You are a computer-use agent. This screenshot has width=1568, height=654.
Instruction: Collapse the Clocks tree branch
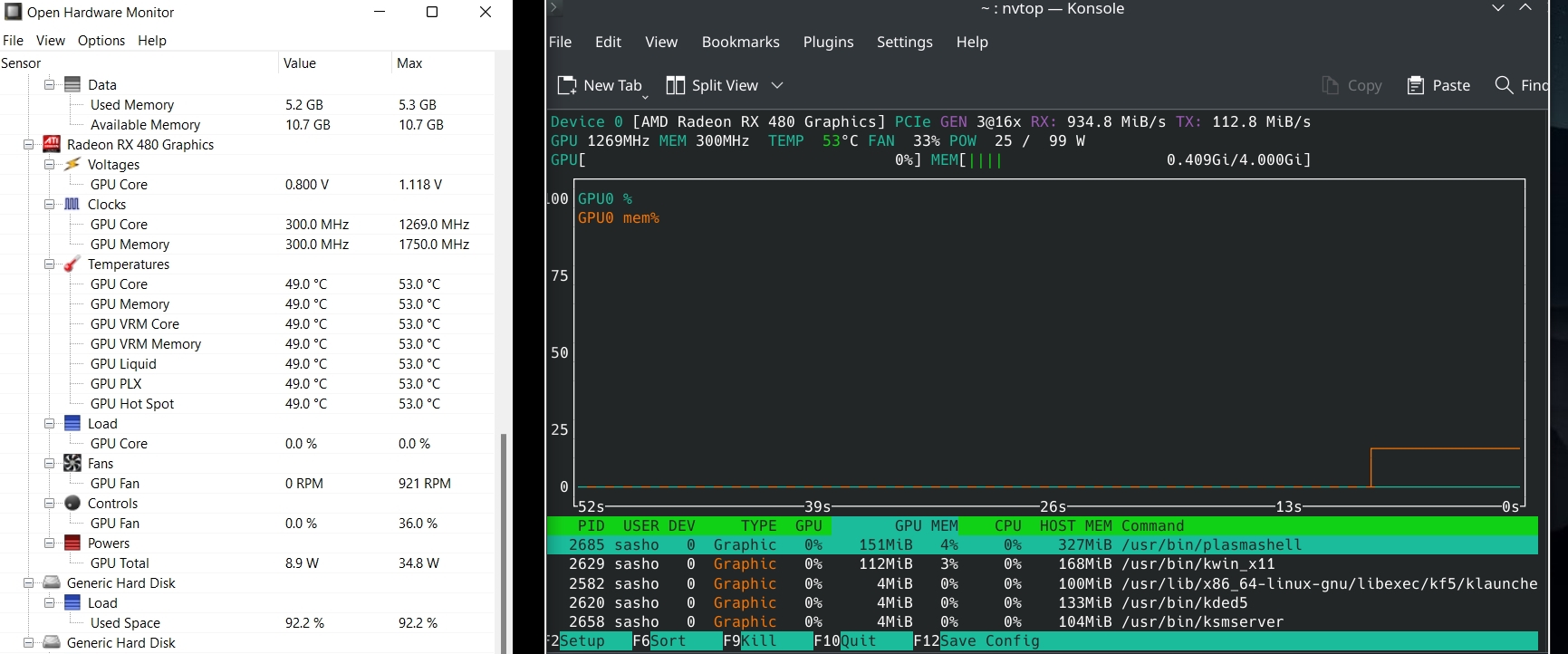(50, 204)
